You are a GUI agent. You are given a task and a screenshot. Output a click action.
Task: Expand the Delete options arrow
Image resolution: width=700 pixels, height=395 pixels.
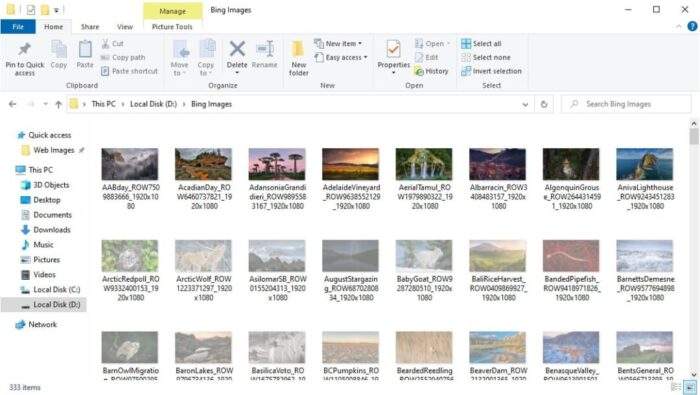237,73
